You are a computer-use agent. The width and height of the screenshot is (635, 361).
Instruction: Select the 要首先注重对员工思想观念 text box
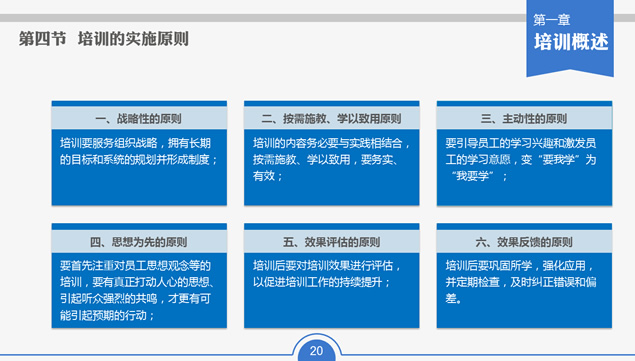coord(139,291)
